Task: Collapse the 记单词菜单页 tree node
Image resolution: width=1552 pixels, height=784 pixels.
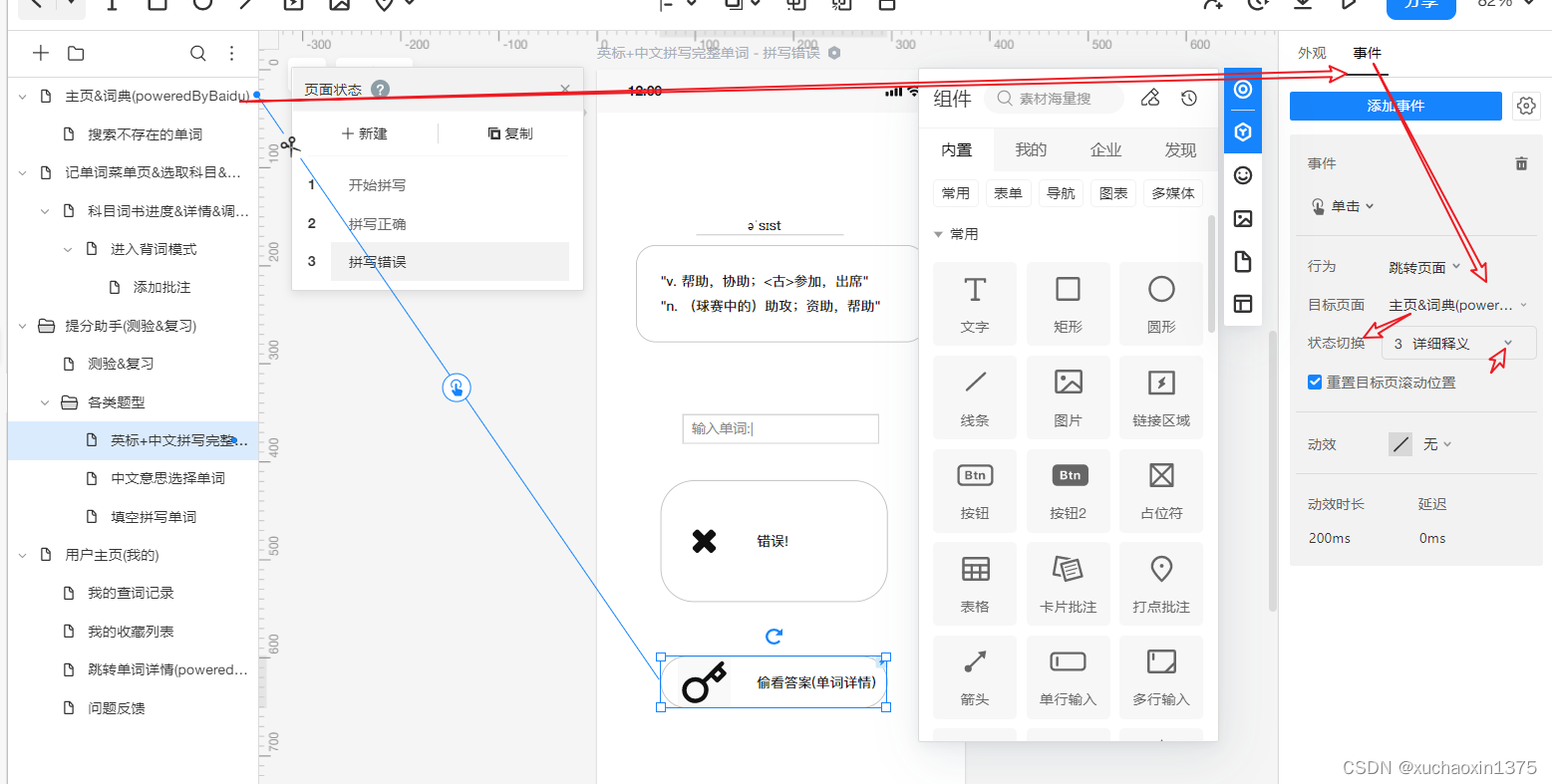Action: [23, 172]
